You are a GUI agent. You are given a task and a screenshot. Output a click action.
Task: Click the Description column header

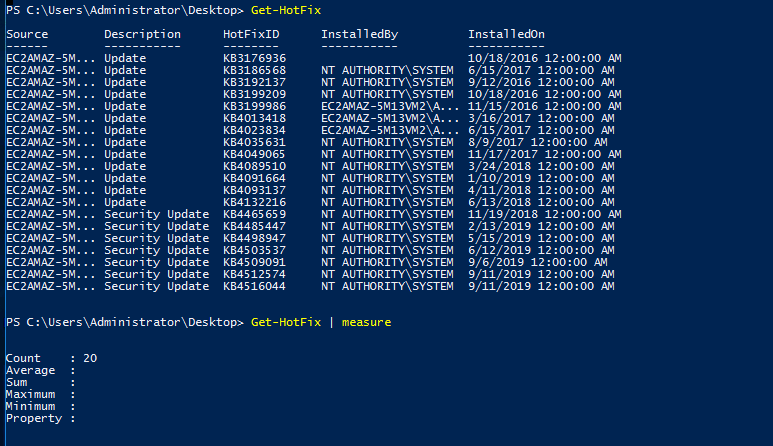coord(142,34)
